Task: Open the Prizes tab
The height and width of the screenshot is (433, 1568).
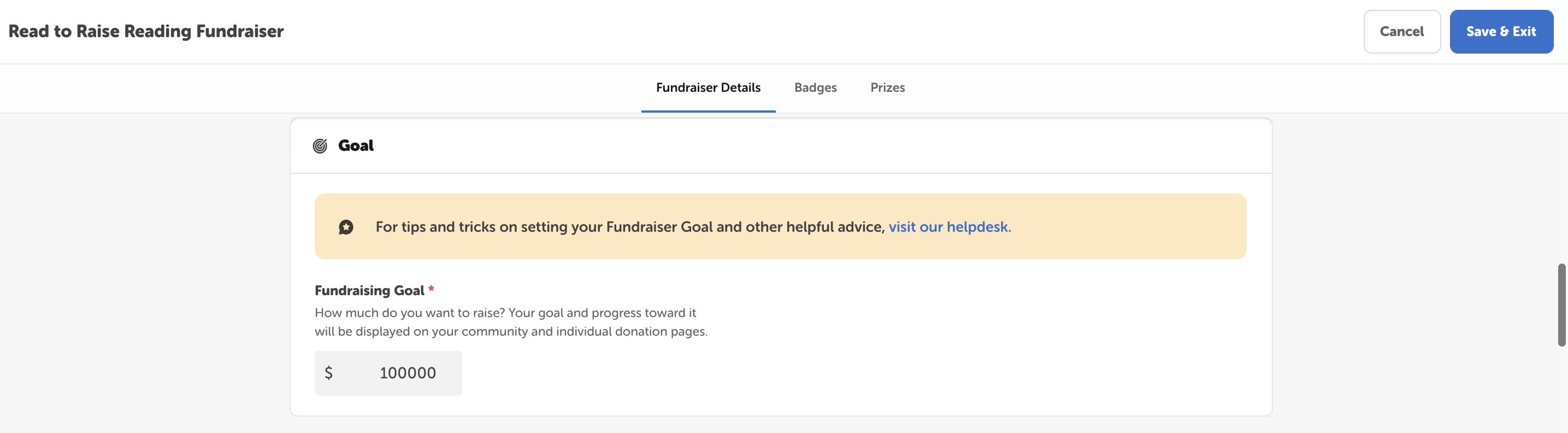Action: click(887, 87)
